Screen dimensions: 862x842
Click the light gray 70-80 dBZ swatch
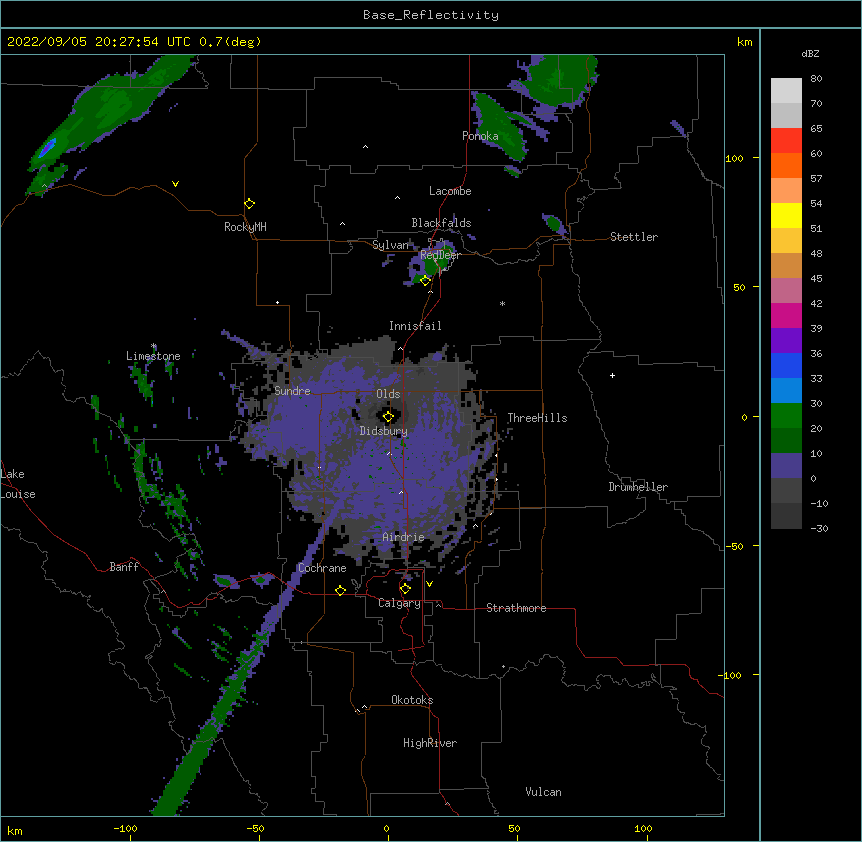(786, 91)
